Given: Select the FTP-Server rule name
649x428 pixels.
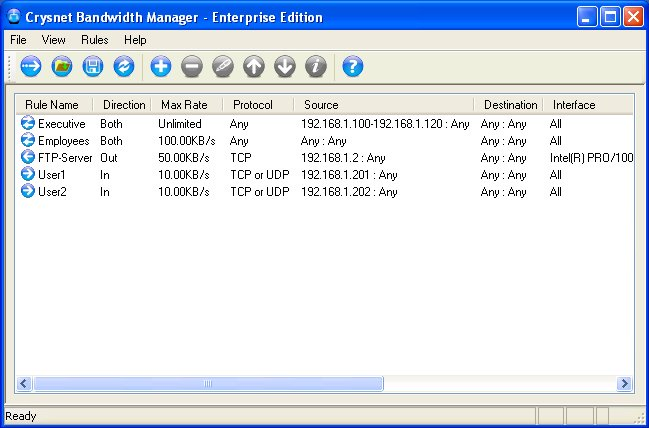Looking at the screenshot, I should click(65, 158).
